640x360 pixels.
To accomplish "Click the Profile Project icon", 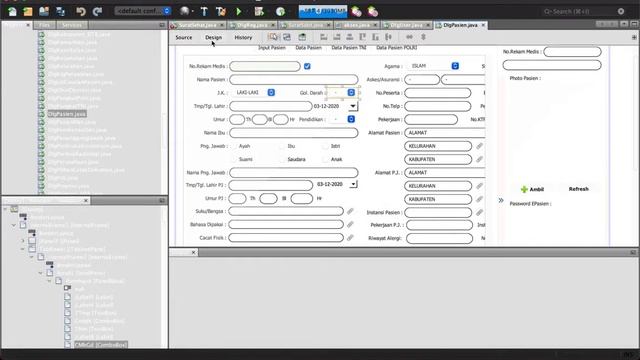I will (280, 11).
